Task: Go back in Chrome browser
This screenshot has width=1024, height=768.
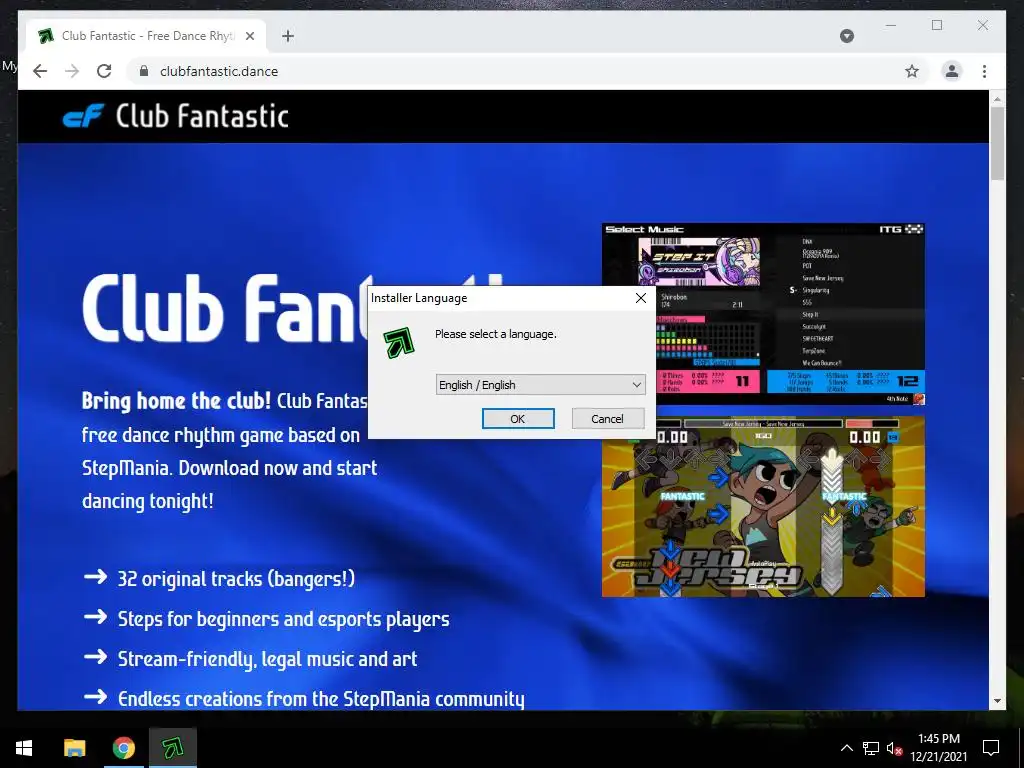Action: [40, 71]
